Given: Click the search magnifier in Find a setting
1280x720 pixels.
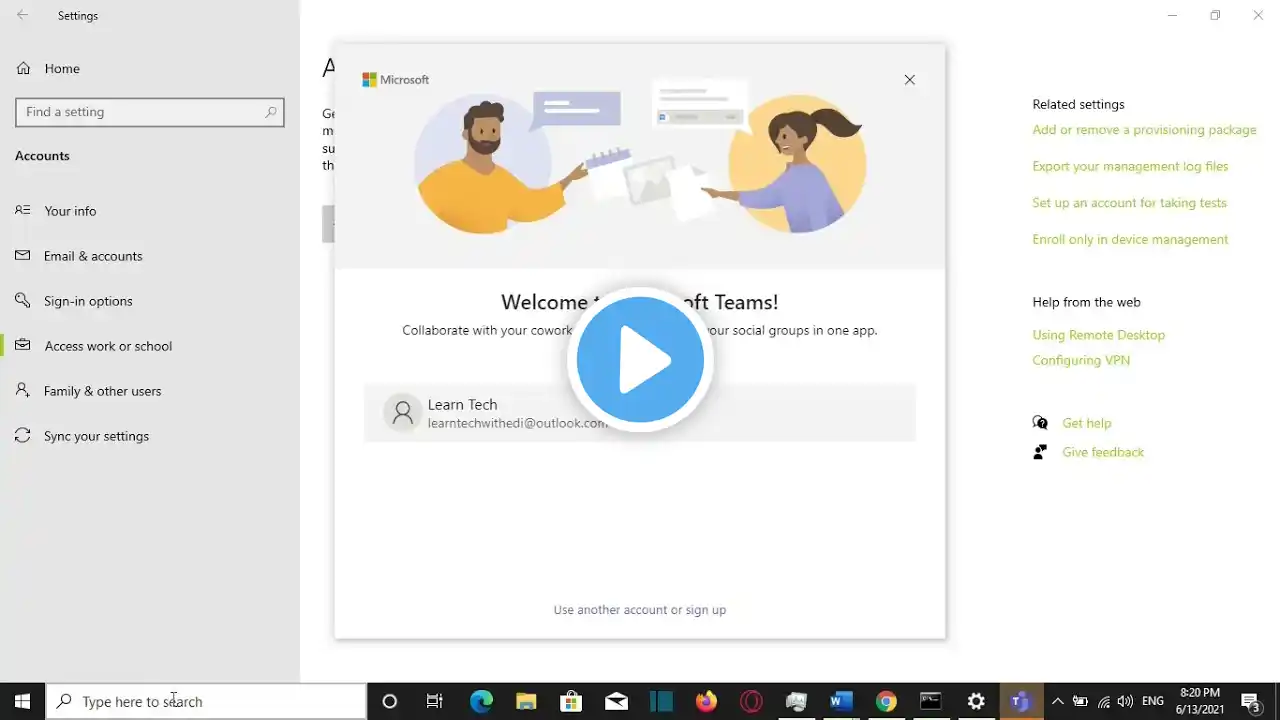Looking at the screenshot, I should pyautogui.click(x=270, y=112).
